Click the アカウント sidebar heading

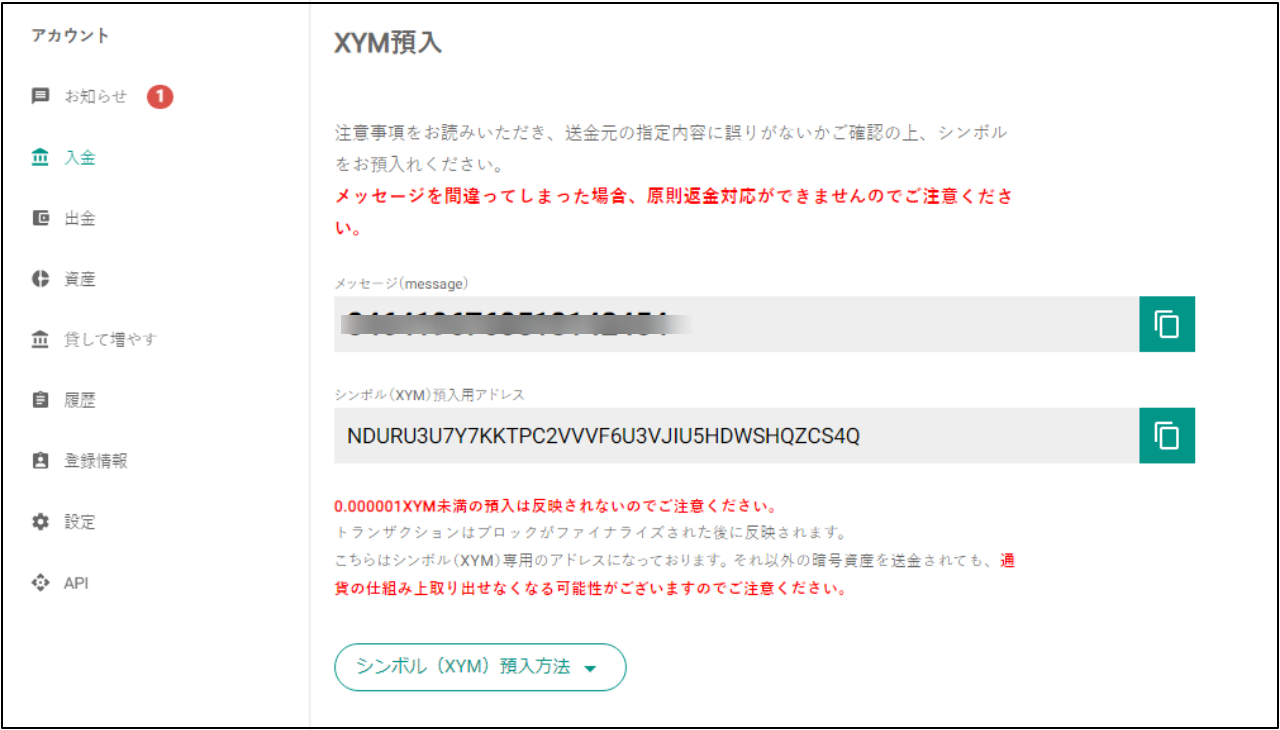[70, 36]
